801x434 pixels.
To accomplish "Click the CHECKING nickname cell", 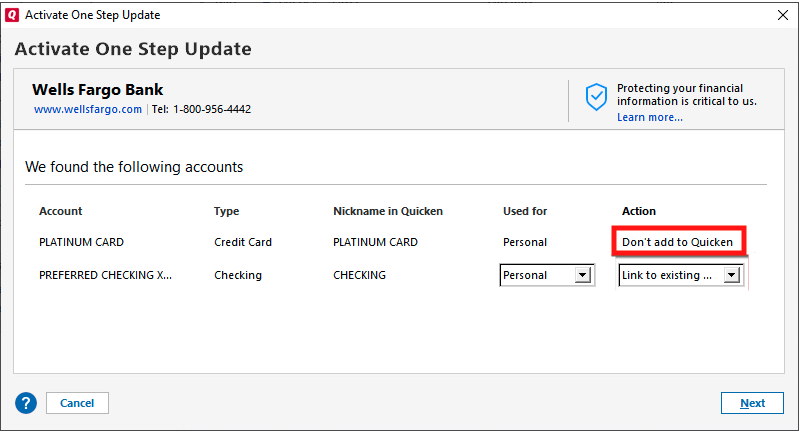I will pyautogui.click(x=359, y=275).
